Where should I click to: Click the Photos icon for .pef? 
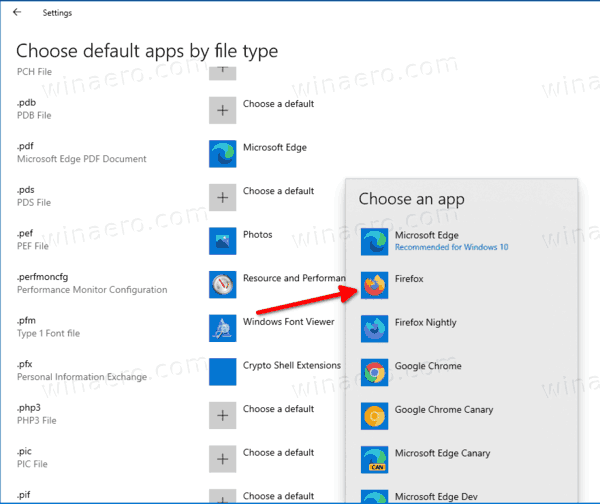[222, 241]
